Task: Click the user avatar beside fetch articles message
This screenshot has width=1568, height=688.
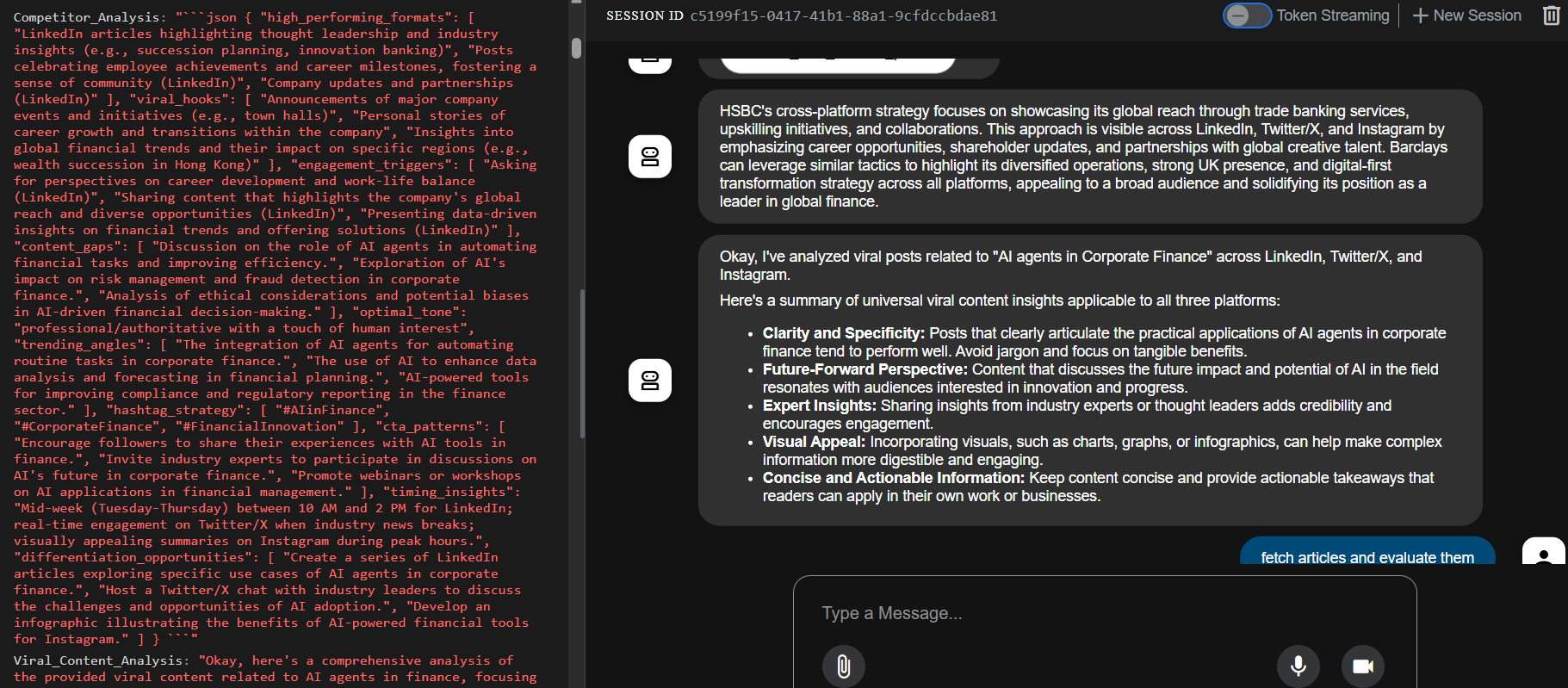Action: [x=1544, y=551]
